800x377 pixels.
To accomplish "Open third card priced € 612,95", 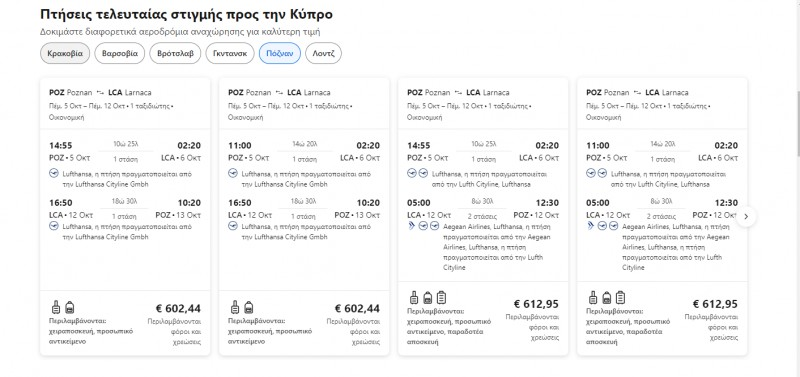I will point(483,216).
